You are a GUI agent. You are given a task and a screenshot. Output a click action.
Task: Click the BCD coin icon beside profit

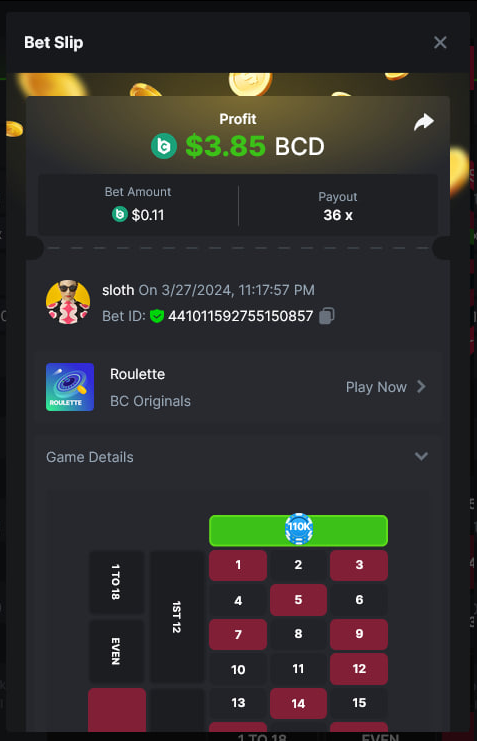click(164, 146)
